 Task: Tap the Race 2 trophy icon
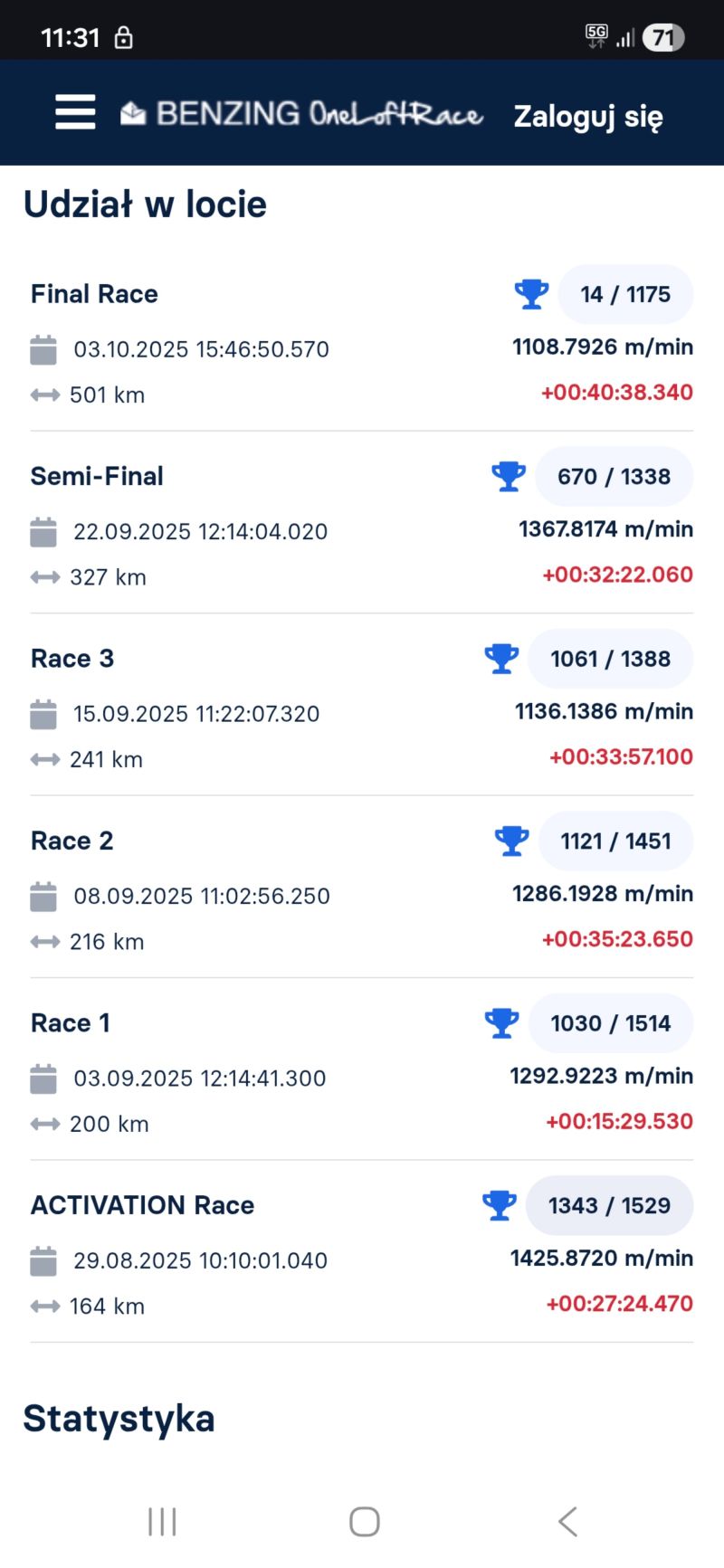click(511, 841)
